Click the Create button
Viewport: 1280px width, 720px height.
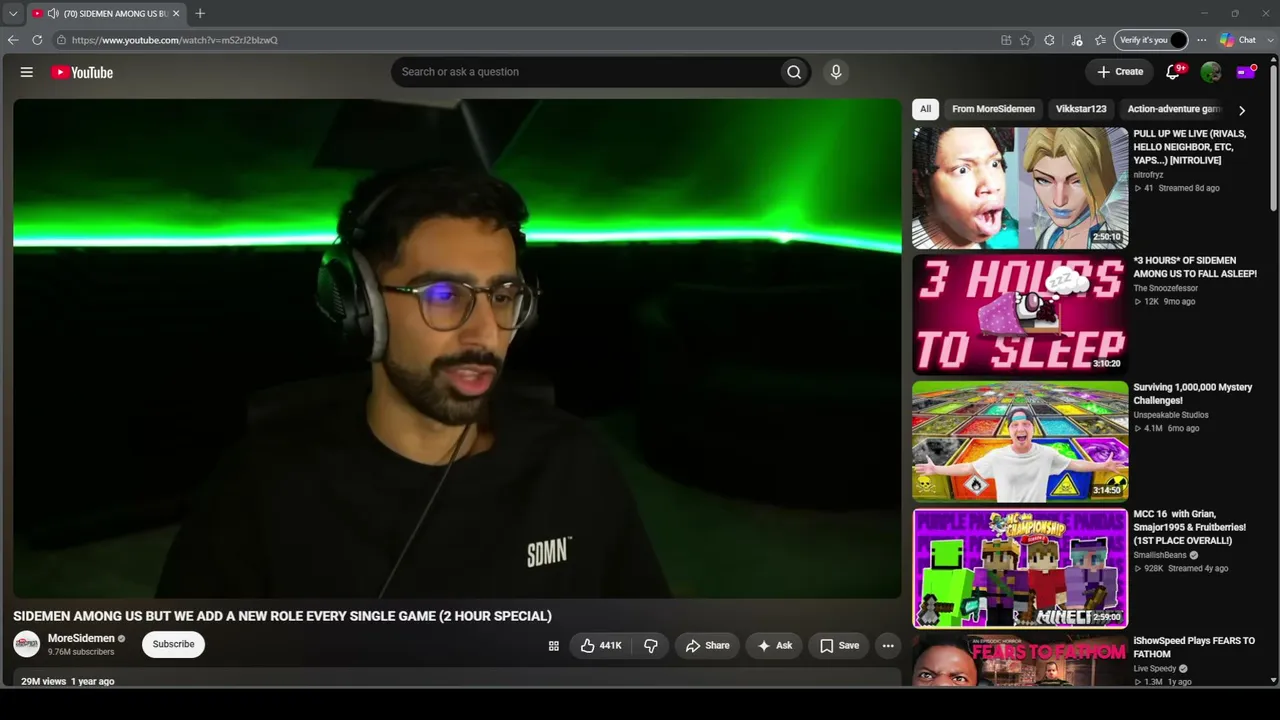coord(1120,72)
